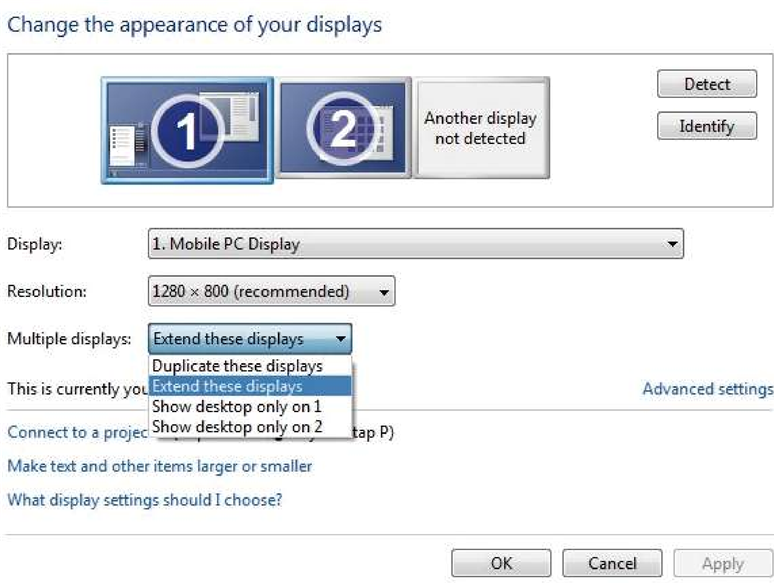The image size is (774, 583).
Task: Click the 'Another display not detected' box
Action: point(481,128)
